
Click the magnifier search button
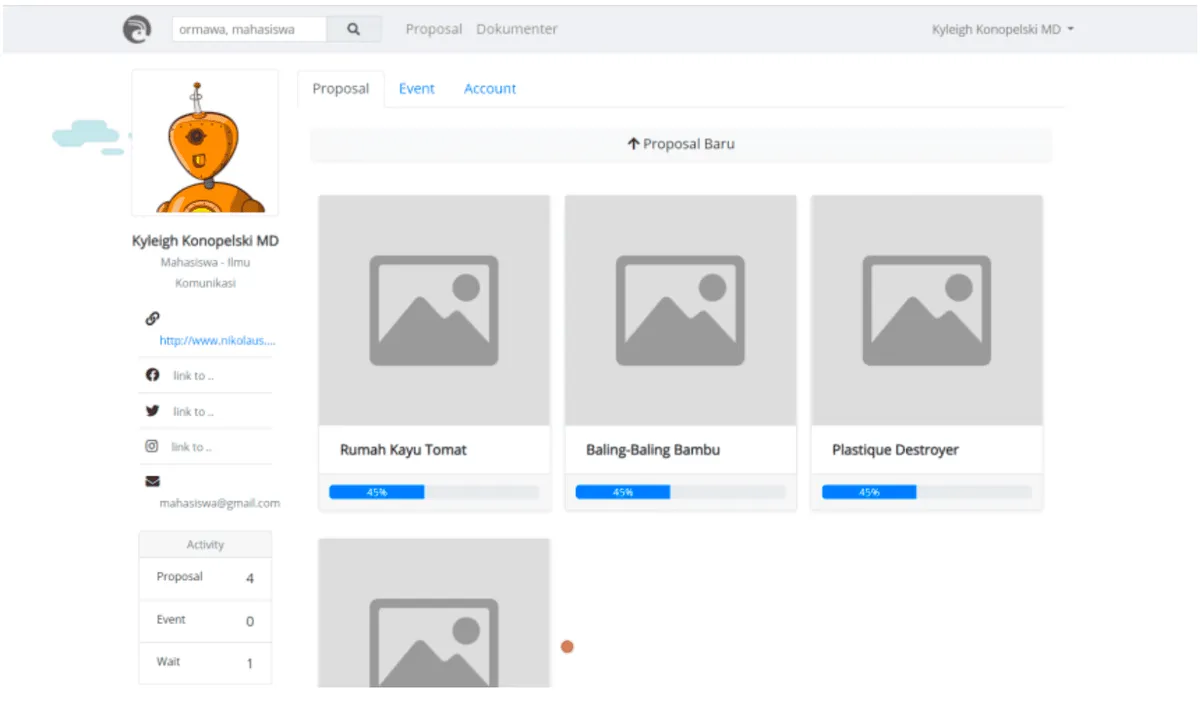click(x=354, y=30)
